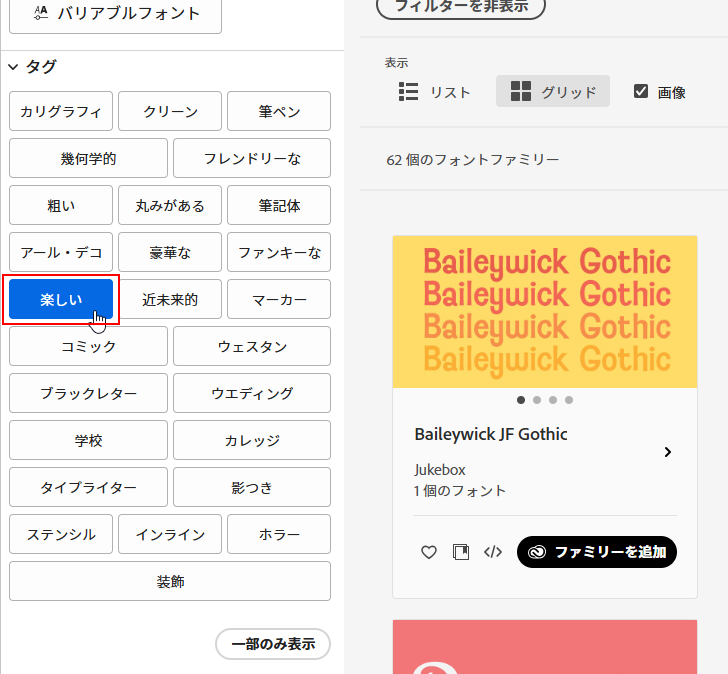Screen dimensions: 728x674
Task: Select the third carousel dot
Action: tap(552, 400)
